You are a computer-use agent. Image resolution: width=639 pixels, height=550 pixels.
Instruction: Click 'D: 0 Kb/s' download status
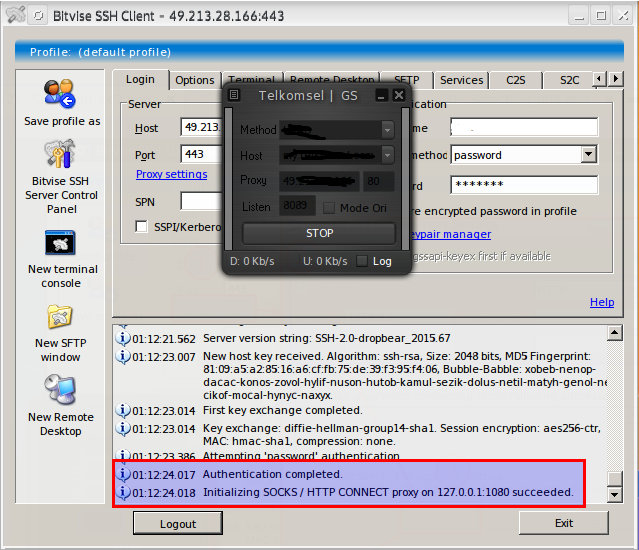[252, 261]
